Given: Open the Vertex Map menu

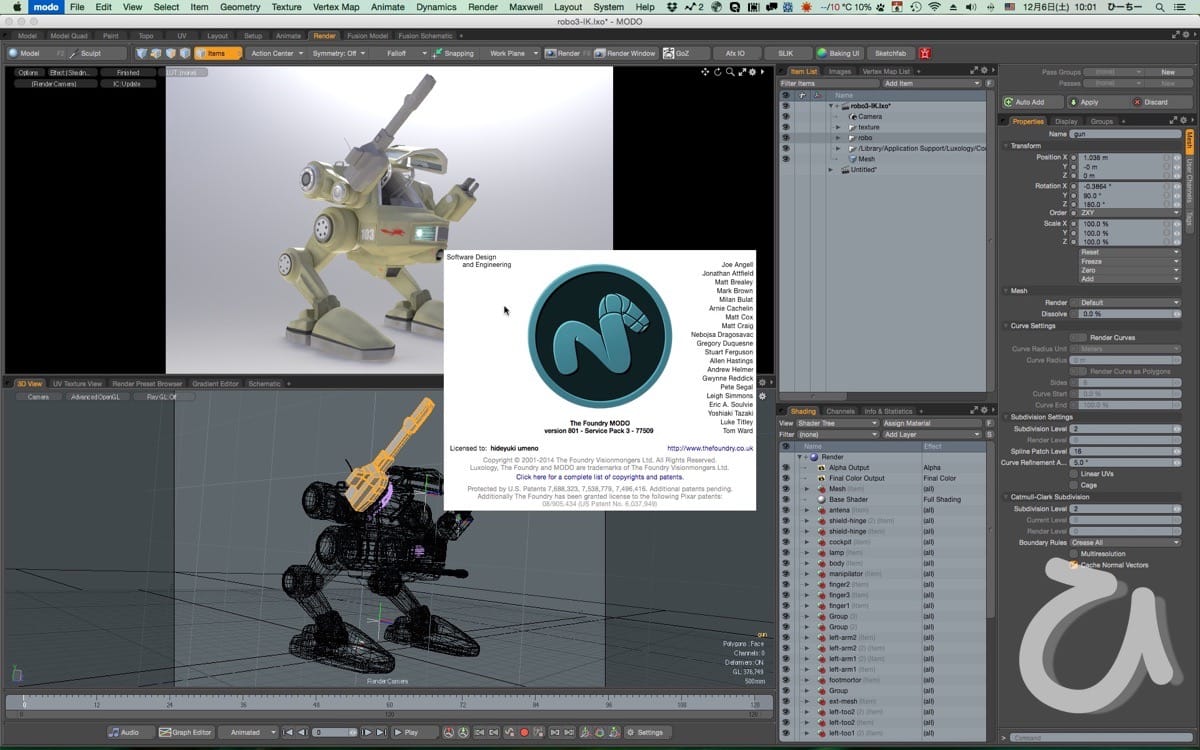Looking at the screenshot, I should pos(336,7).
